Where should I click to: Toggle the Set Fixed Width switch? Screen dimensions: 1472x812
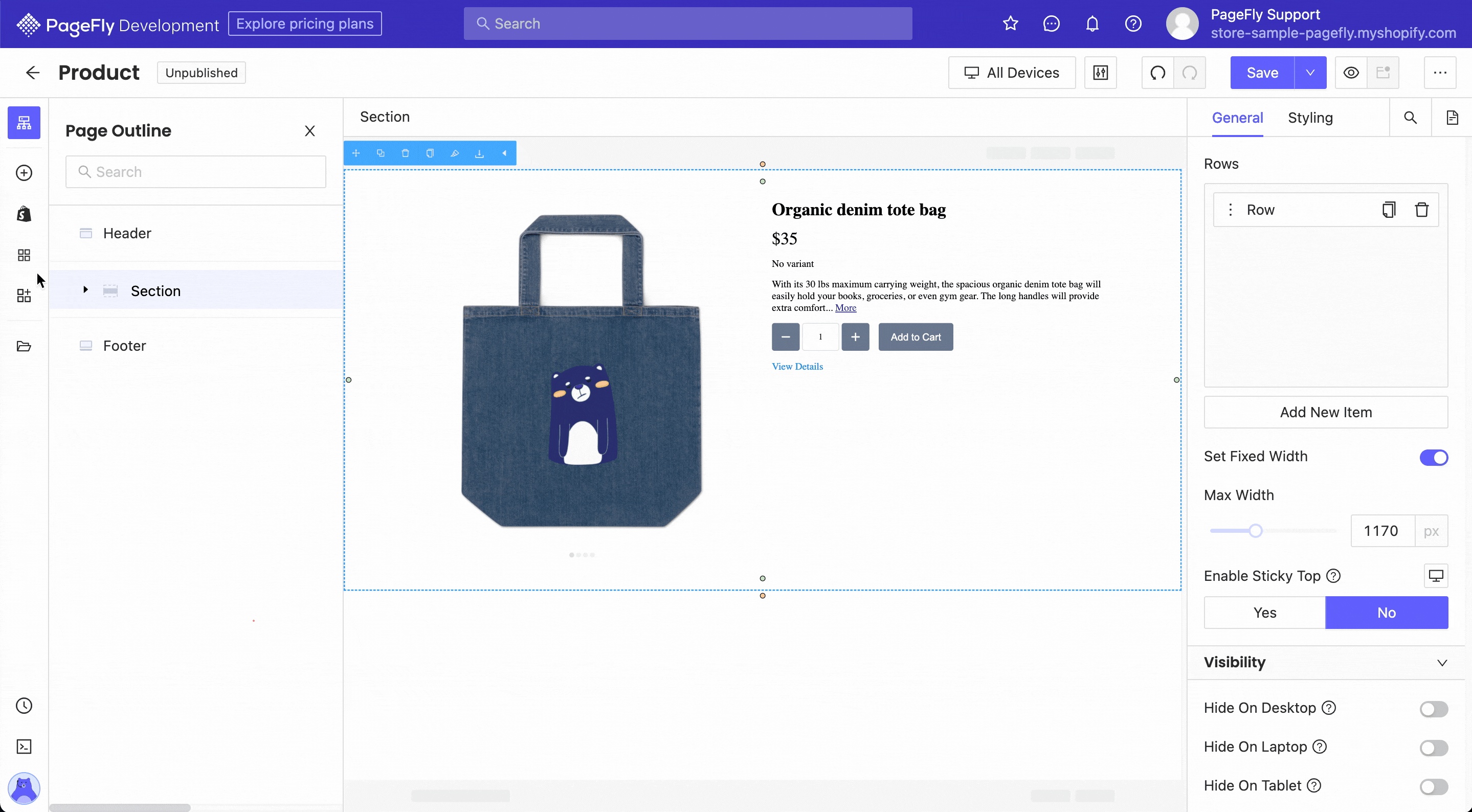click(1434, 457)
